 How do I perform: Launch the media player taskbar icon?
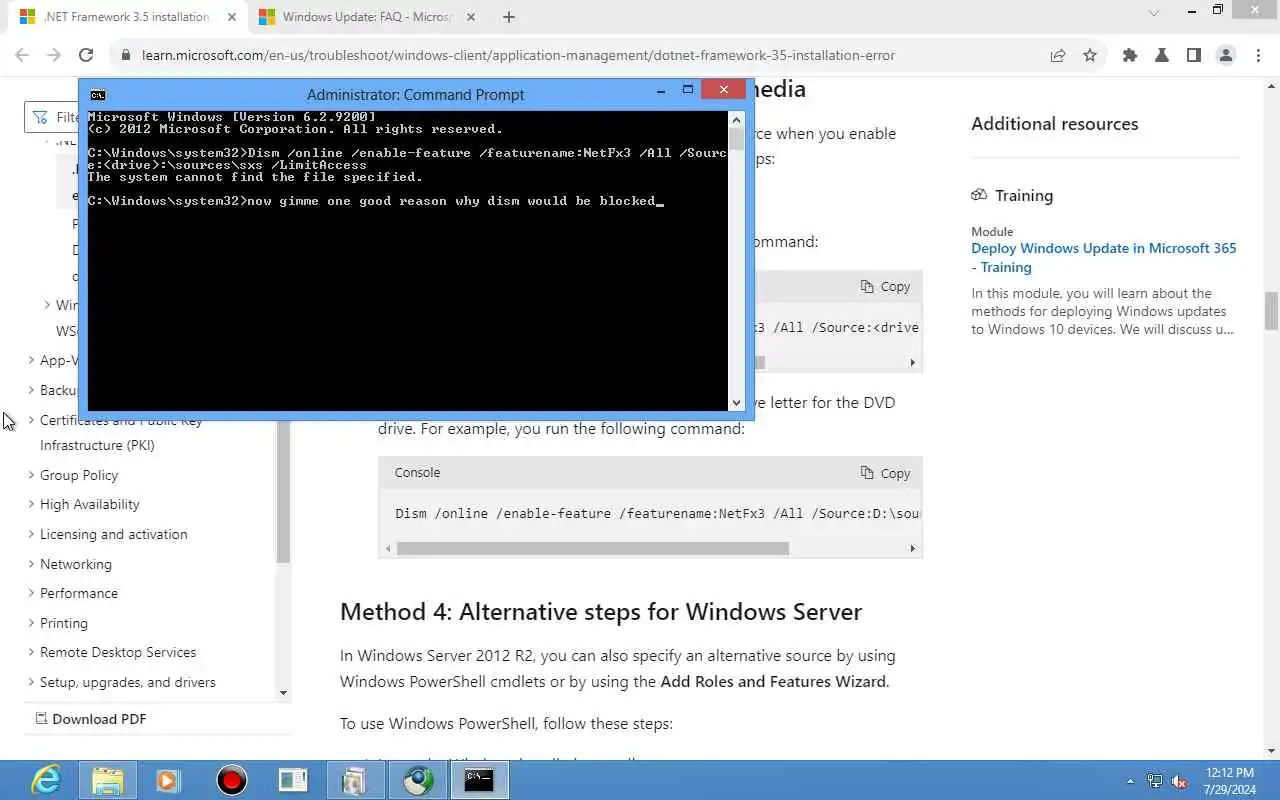pos(167,780)
